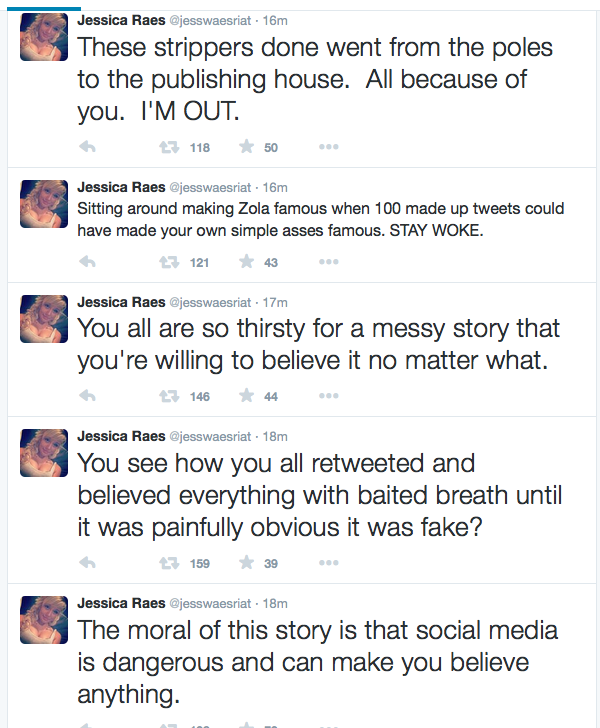Image resolution: width=600 pixels, height=728 pixels.
Task: Star the tweet with 43 favorites
Action: (x=246, y=262)
